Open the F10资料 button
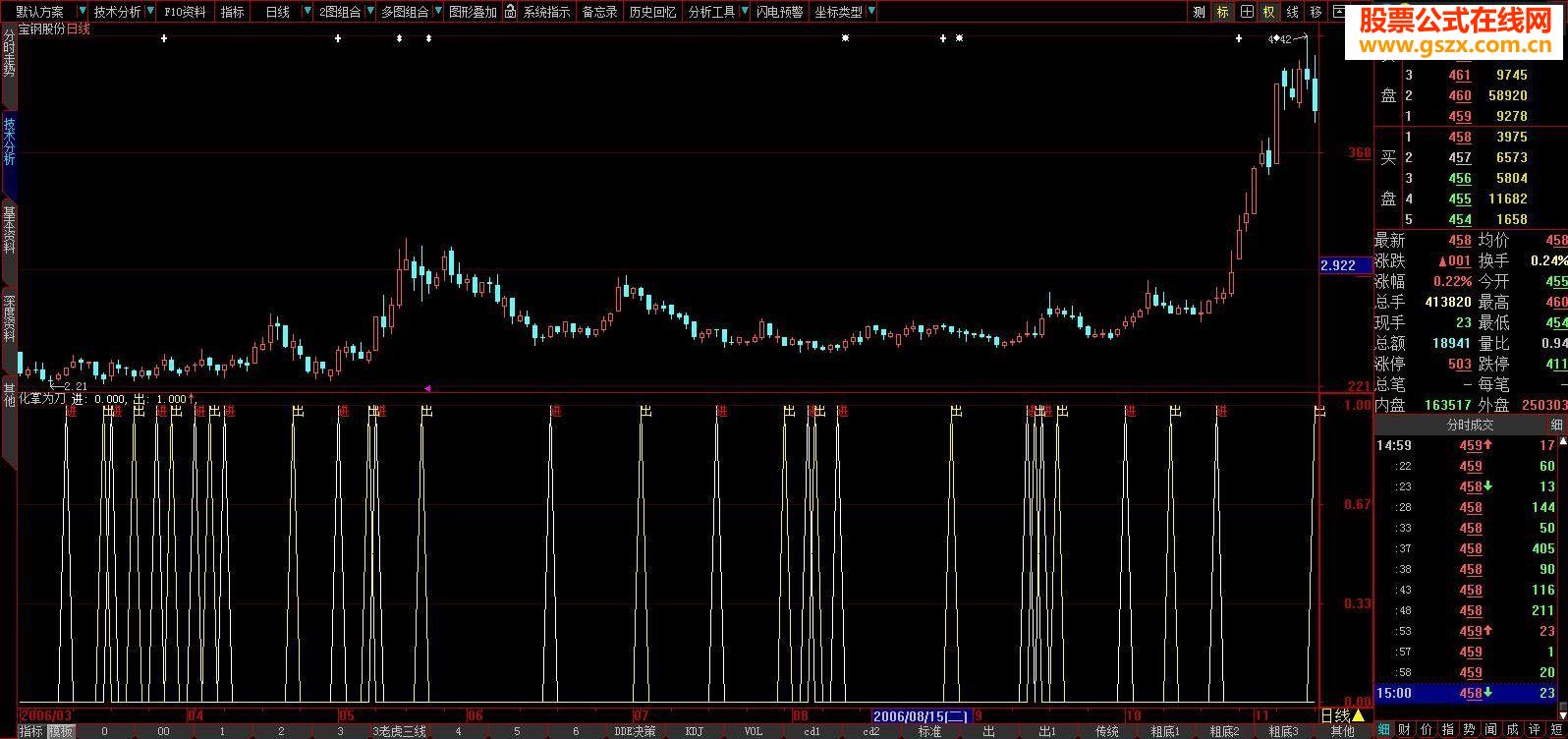Image resolution: width=1568 pixels, height=739 pixels. (185, 12)
